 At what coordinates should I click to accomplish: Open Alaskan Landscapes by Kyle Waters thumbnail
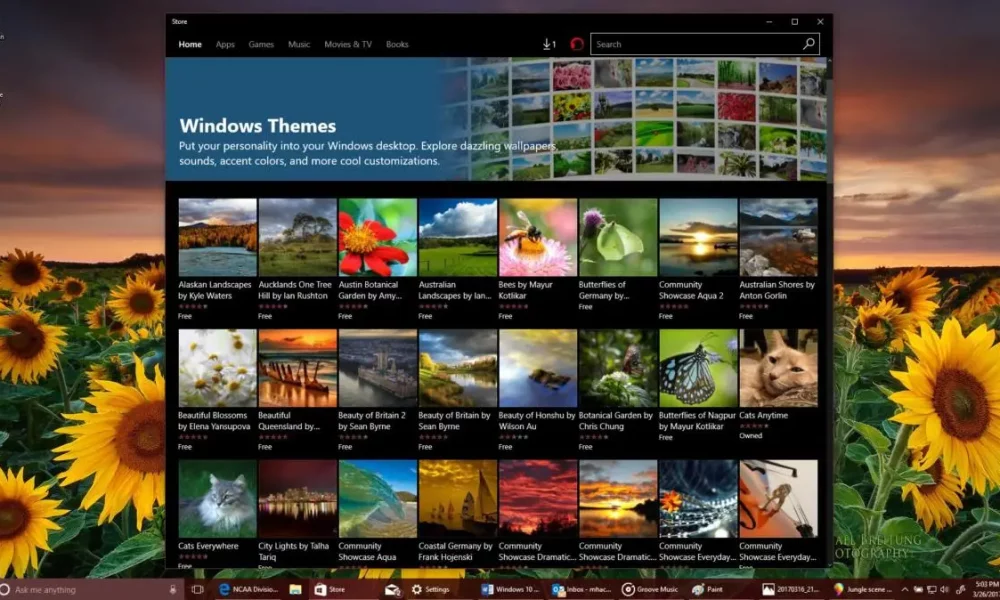[217, 237]
